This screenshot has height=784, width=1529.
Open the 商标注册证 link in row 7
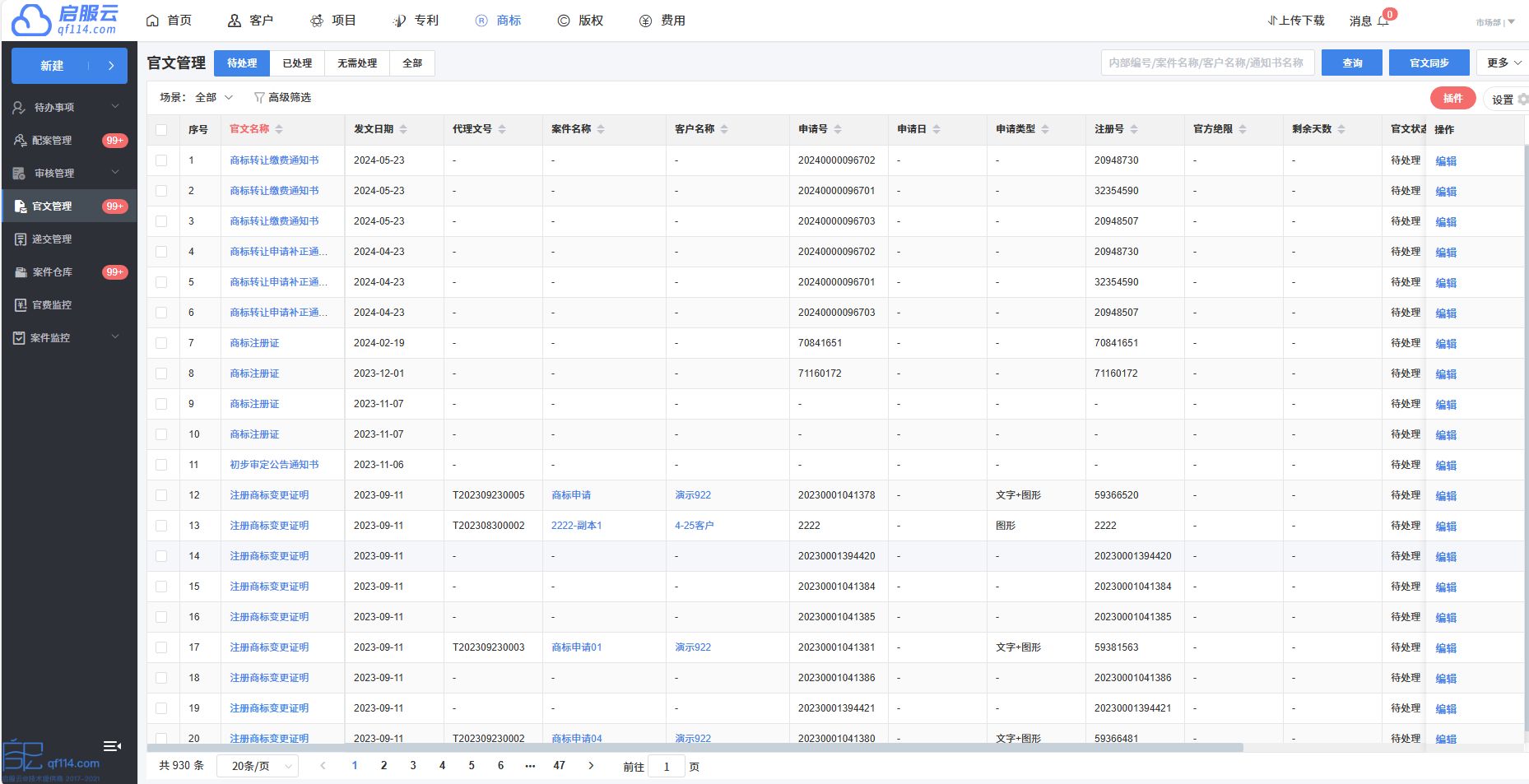(x=254, y=343)
